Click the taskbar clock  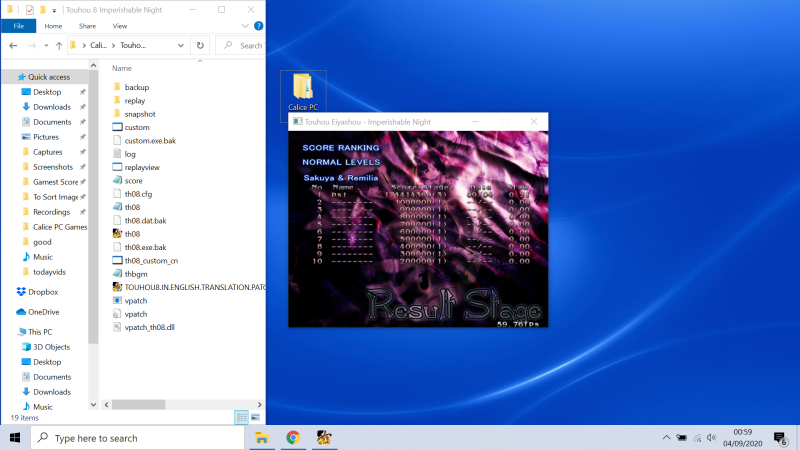pos(743,438)
